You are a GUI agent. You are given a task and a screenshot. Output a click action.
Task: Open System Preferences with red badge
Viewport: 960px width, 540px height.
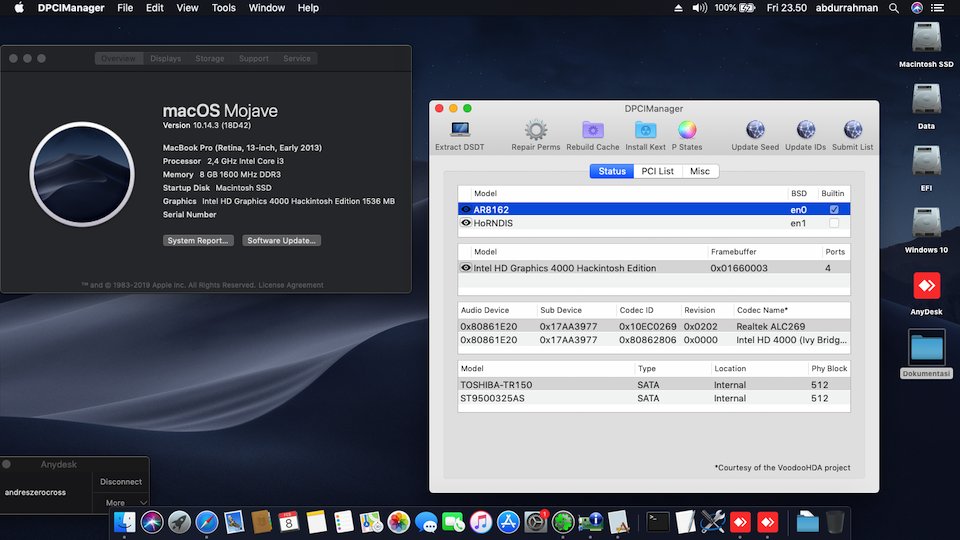[x=536, y=522]
